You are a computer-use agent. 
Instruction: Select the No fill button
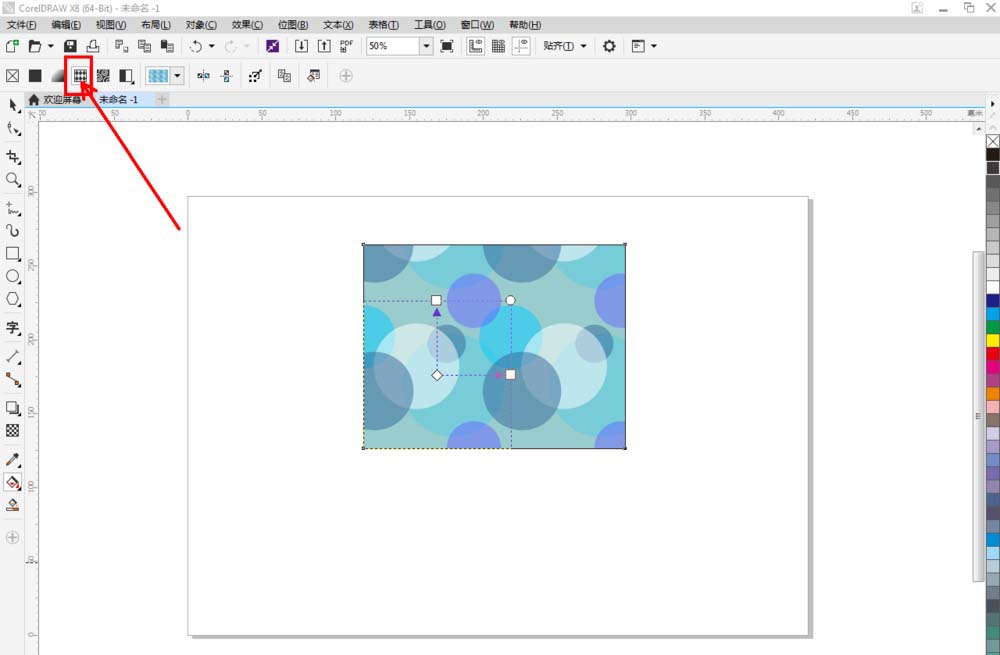13,75
